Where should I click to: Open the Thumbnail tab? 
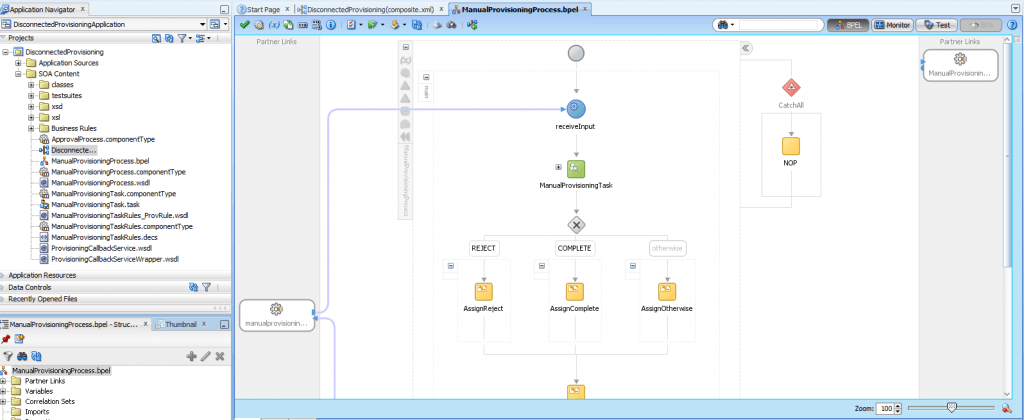[x=180, y=324]
